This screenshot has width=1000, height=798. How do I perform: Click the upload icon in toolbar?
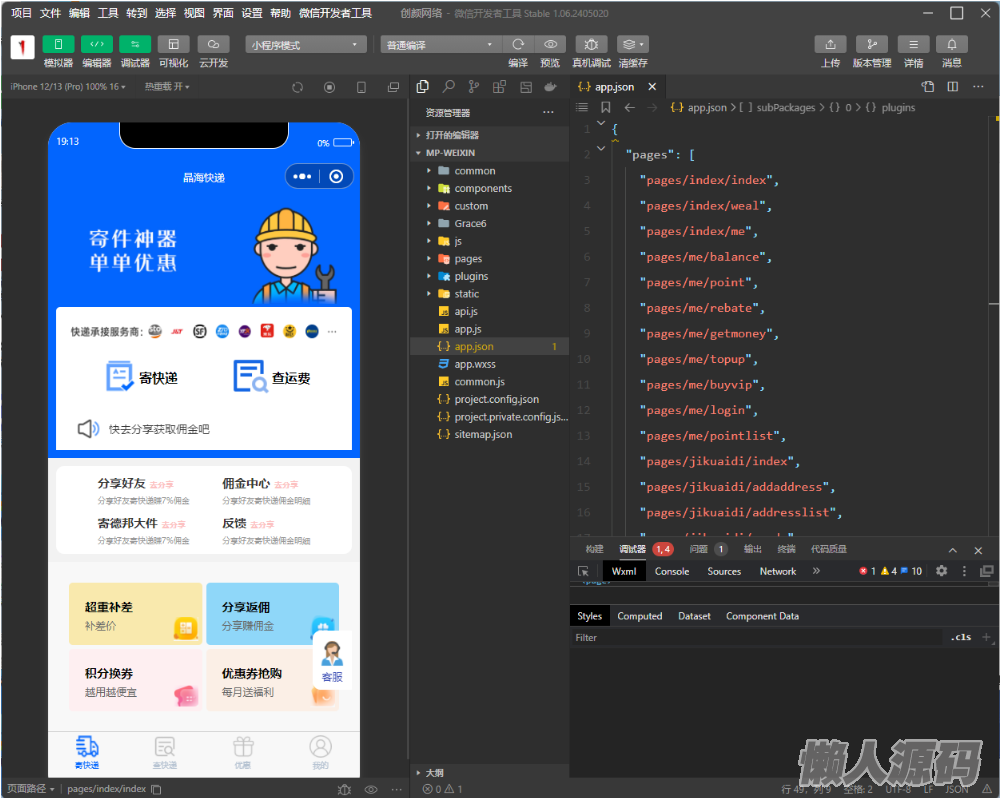tap(830, 44)
